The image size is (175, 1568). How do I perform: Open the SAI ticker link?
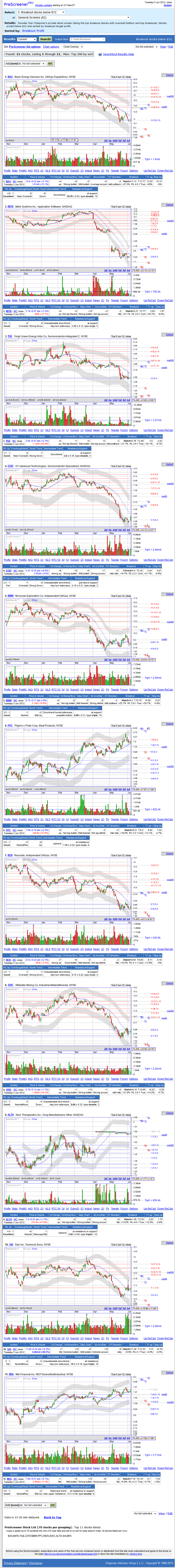[x=11, y=1245]
